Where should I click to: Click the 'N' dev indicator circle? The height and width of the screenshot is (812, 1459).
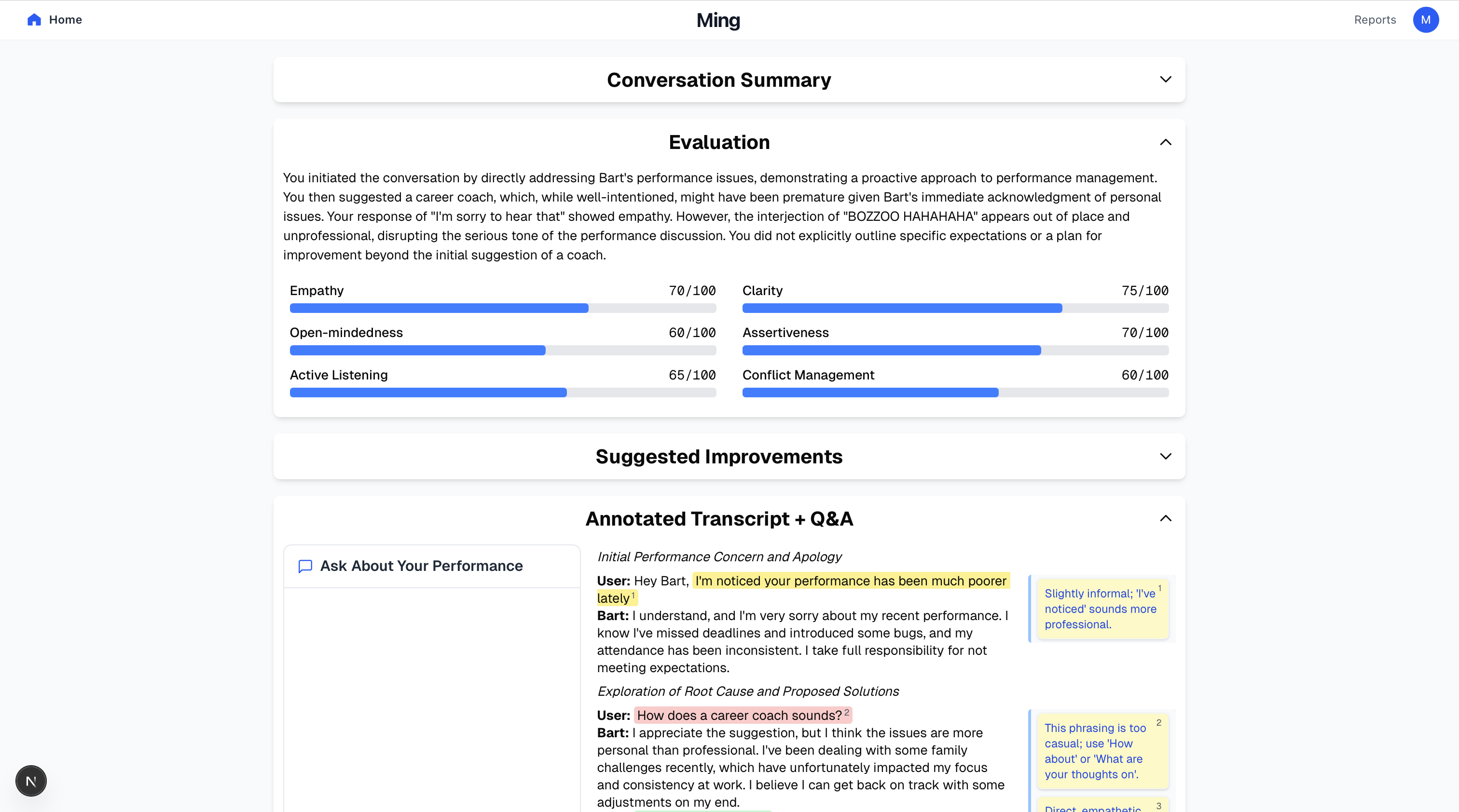(x=30, y=780)
